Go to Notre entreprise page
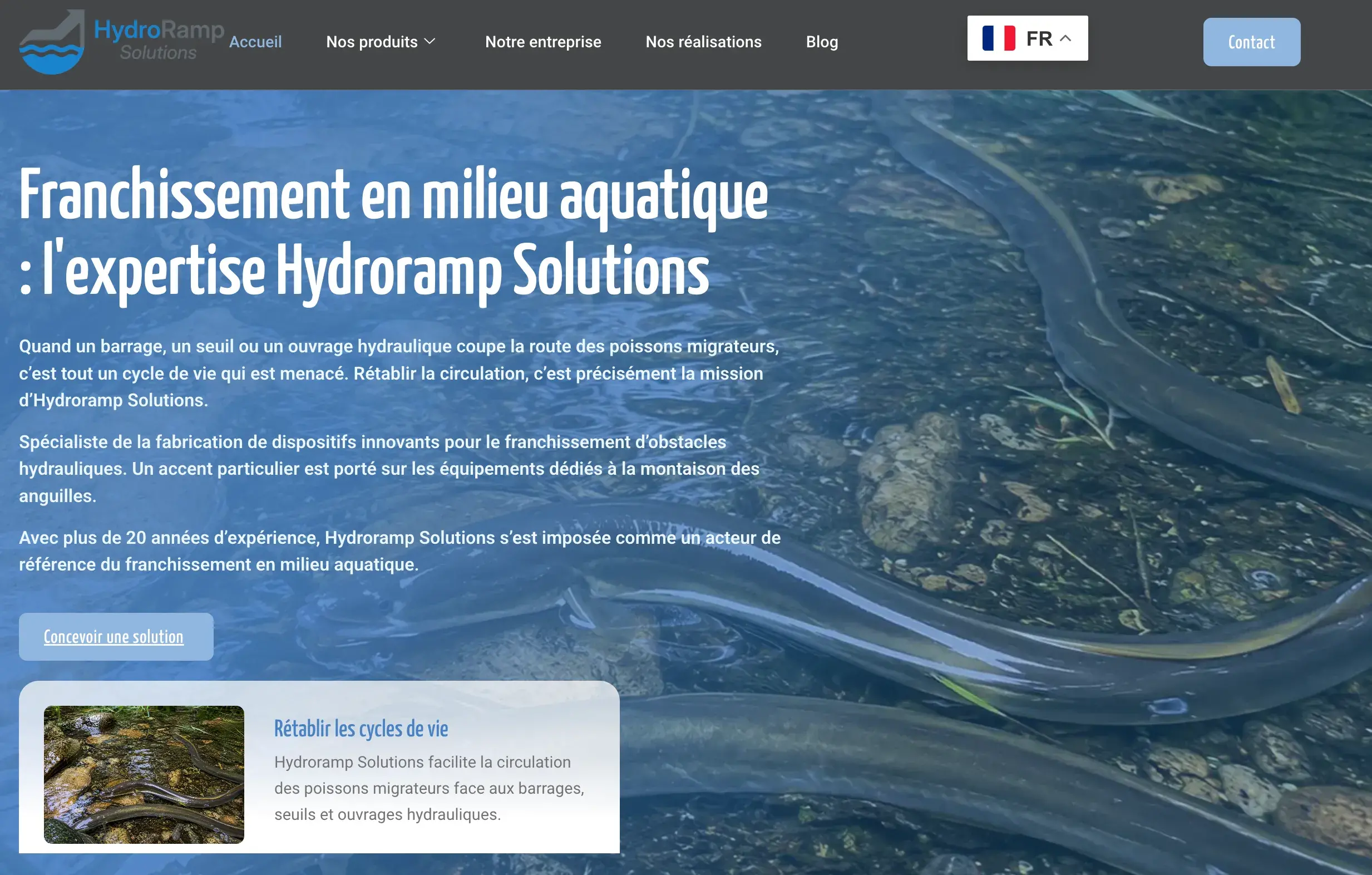The width and height of the screenshot is (1372, 875). [x=543, y=42]
